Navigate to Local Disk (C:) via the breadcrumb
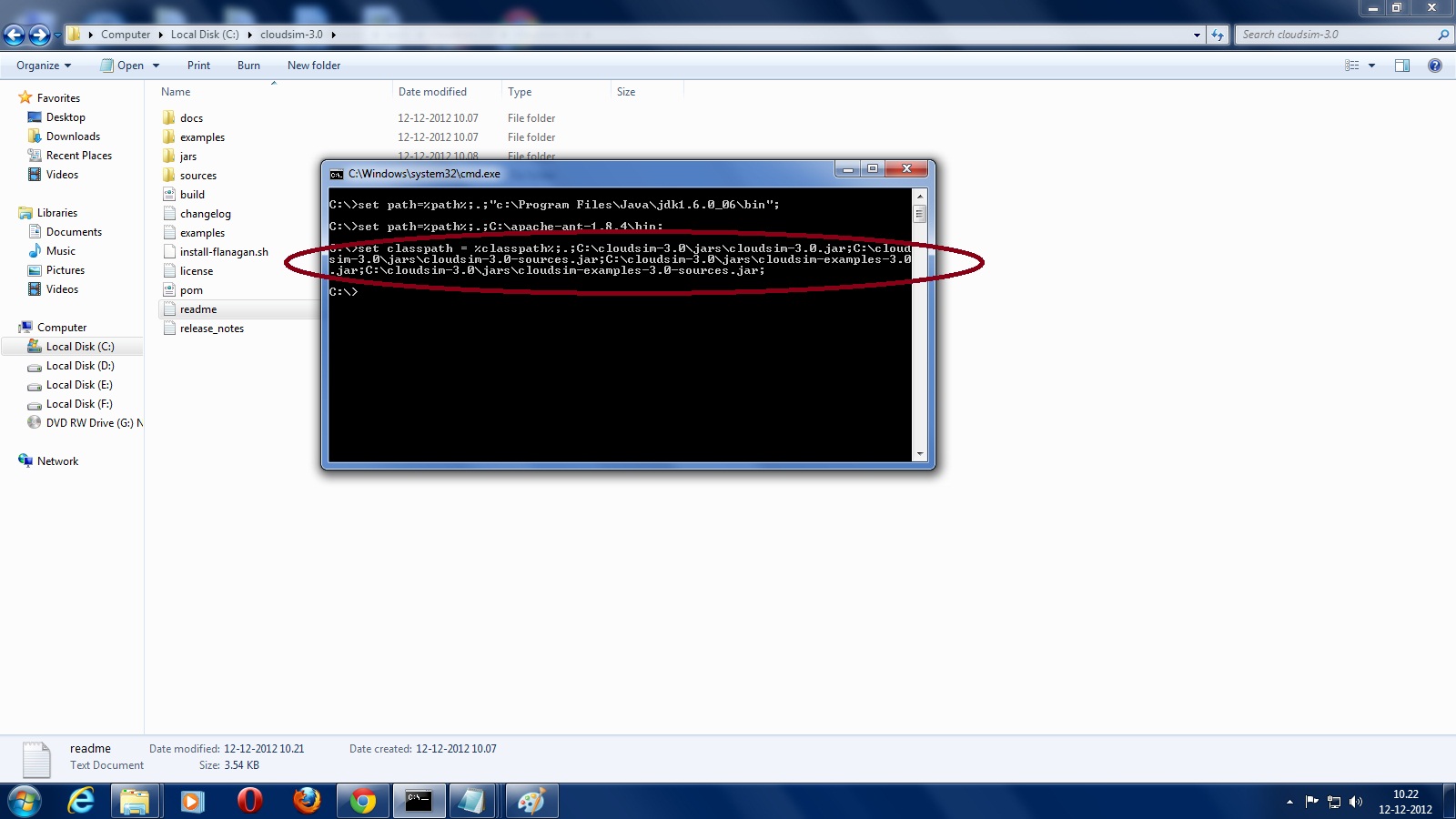Viewport: 1456px width, 819px height. (204, 34)
